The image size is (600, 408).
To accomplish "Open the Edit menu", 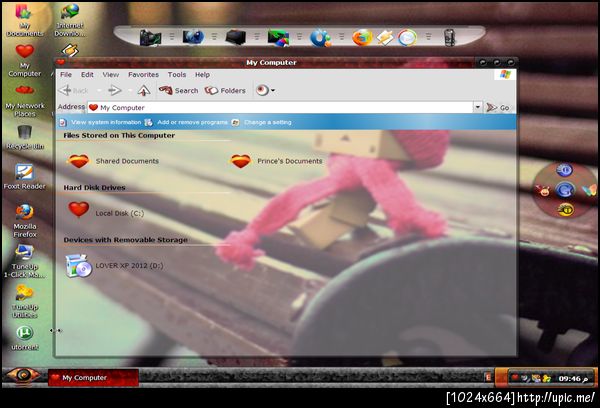I will [x=87, y=75].
